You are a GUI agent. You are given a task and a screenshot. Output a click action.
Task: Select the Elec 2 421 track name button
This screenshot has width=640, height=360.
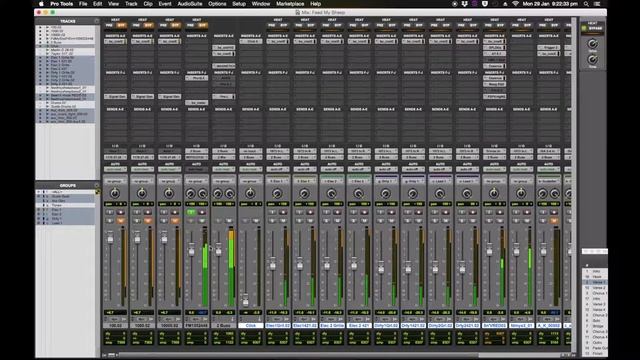[358, 326]
